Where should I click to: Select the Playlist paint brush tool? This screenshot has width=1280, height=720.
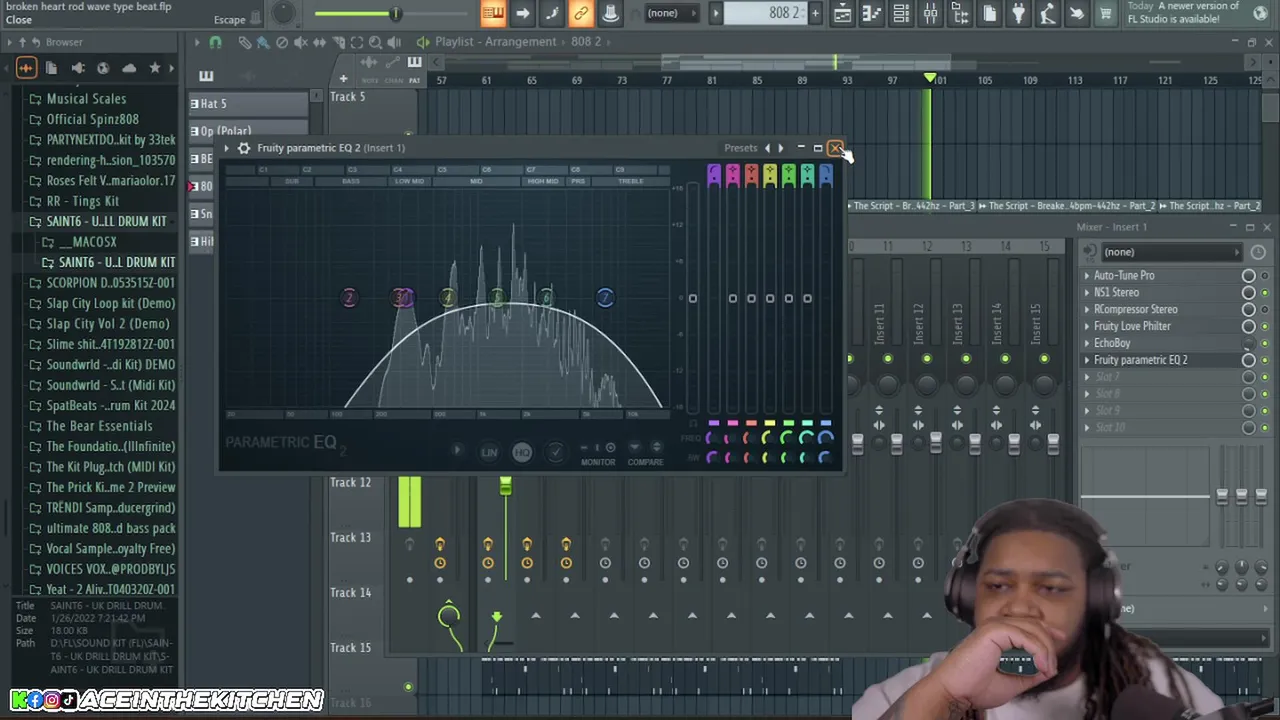[263, 42]
